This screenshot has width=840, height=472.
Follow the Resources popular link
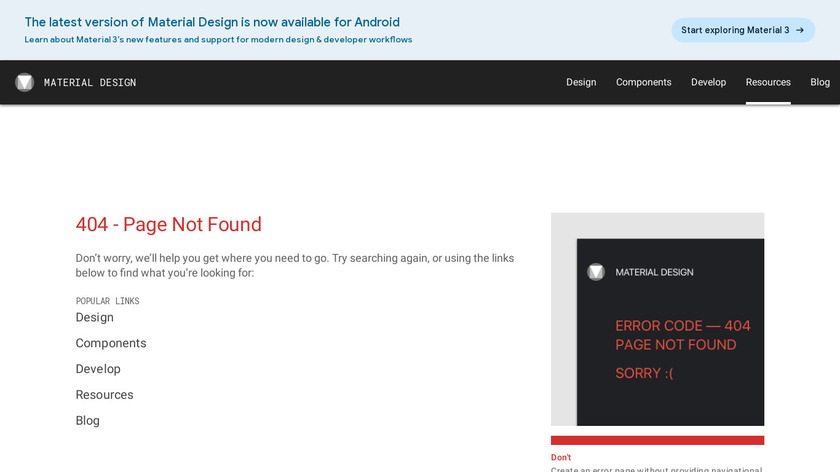(104, 395)
